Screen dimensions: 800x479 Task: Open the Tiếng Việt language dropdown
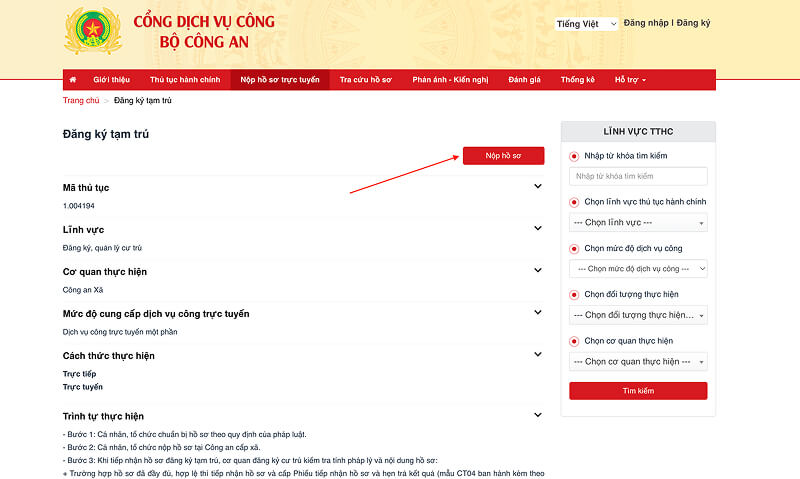(586, 23)
